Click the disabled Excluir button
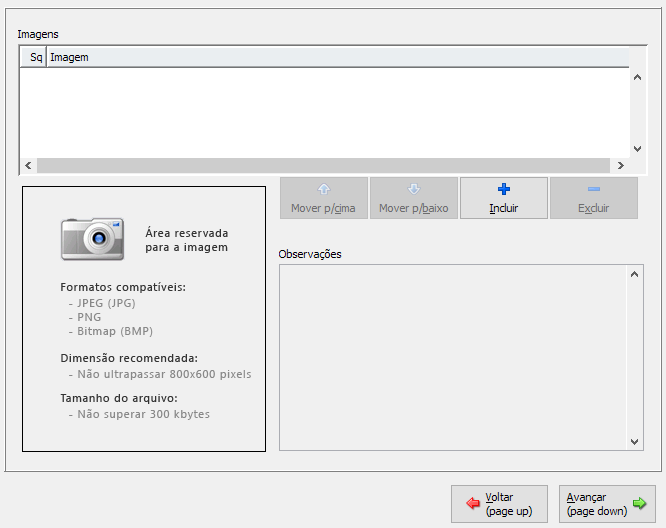Image resolution: width=666 pixels, height=528 pixels. coord(594,198)
